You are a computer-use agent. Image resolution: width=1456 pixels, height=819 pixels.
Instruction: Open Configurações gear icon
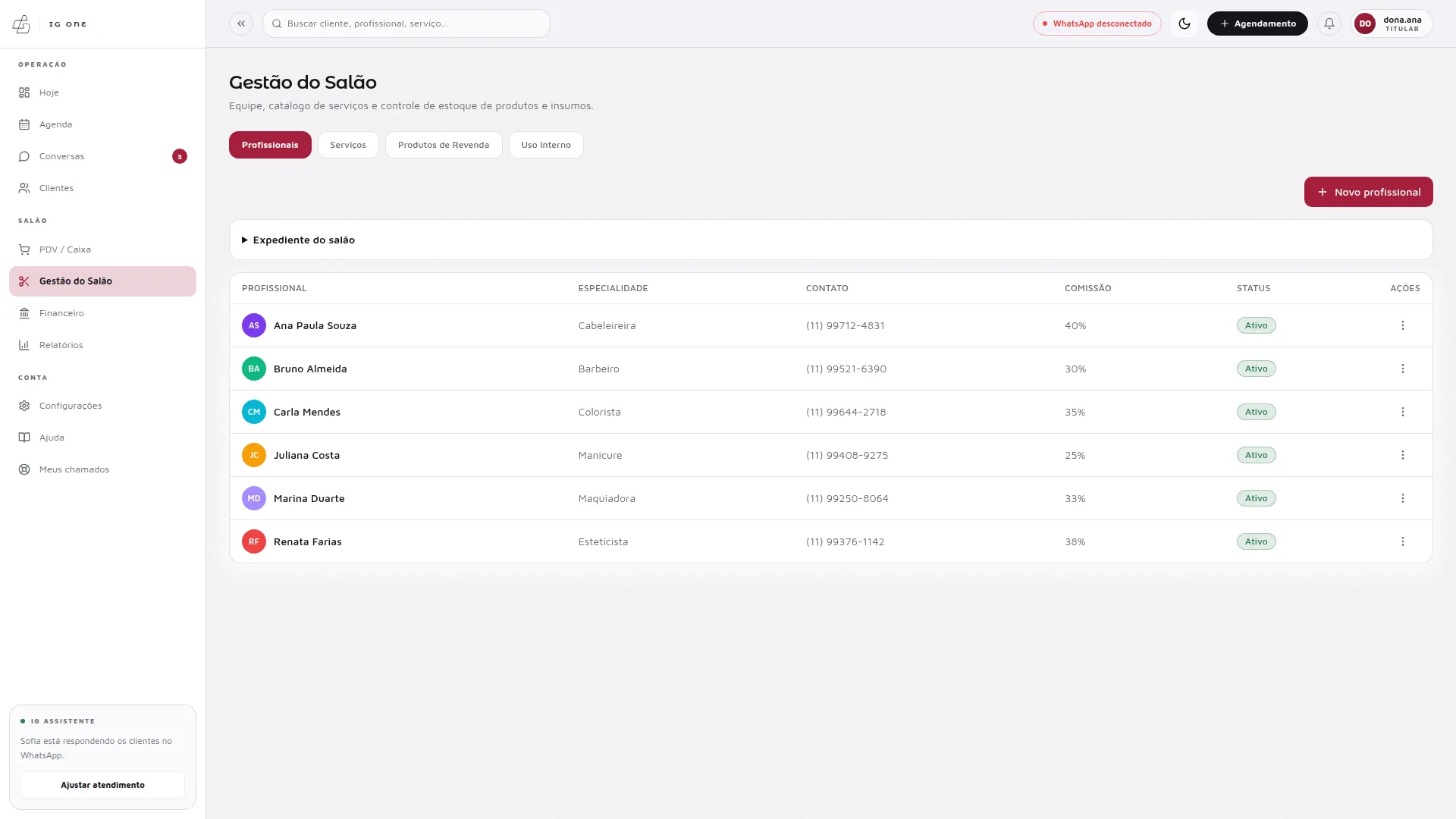point(24,406)
